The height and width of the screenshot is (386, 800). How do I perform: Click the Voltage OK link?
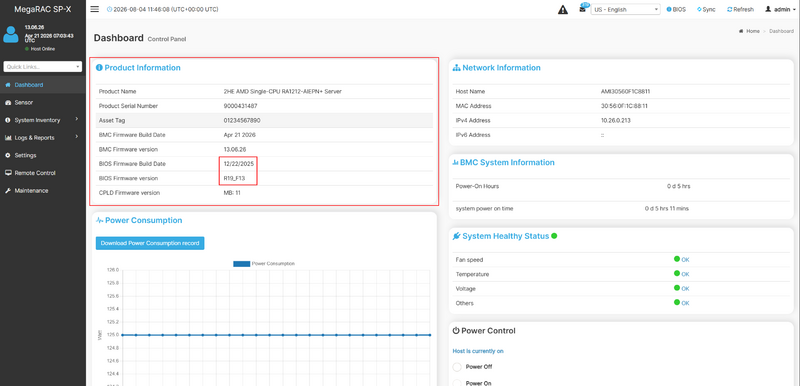[685, 289]
